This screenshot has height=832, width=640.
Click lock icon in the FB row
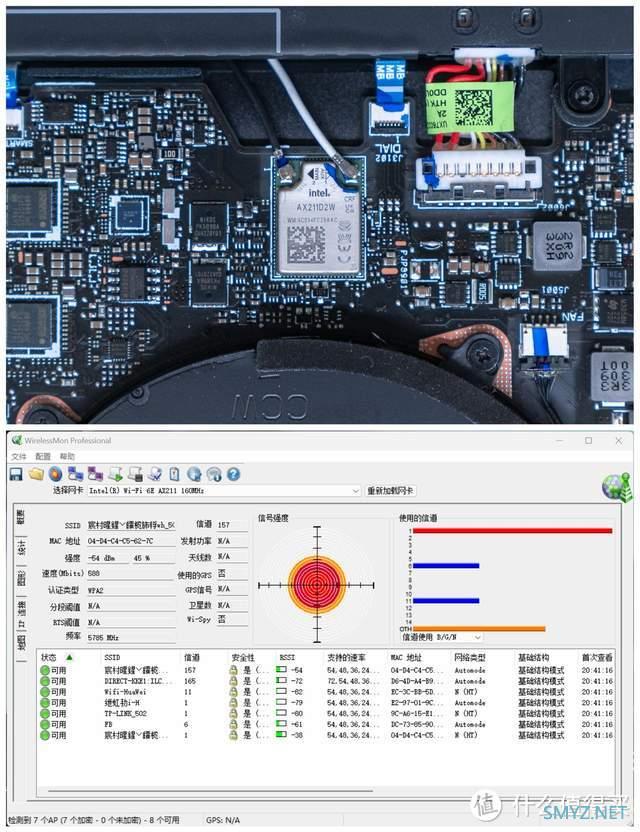point(233,724)
